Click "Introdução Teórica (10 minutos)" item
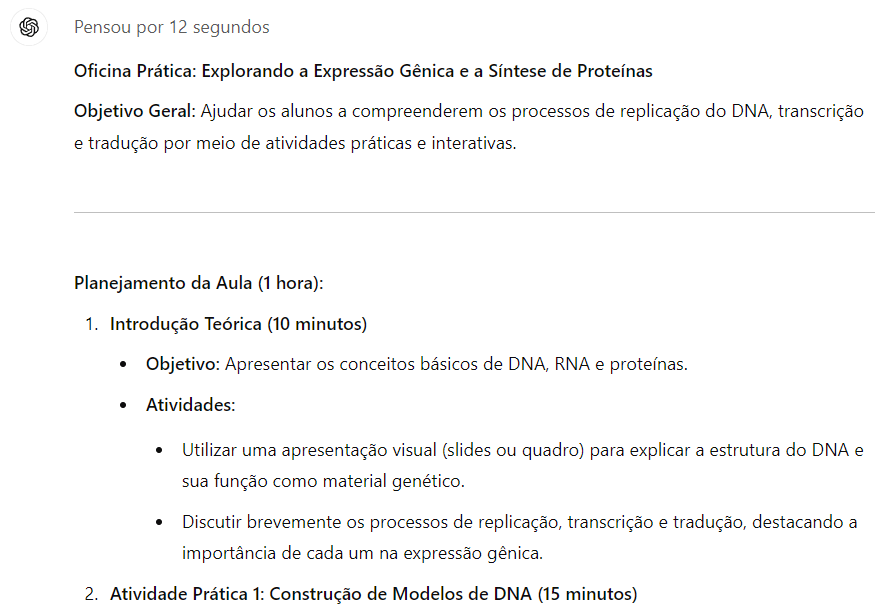The height and width of the screenshot is (610, 884). [x=239, y=324]
